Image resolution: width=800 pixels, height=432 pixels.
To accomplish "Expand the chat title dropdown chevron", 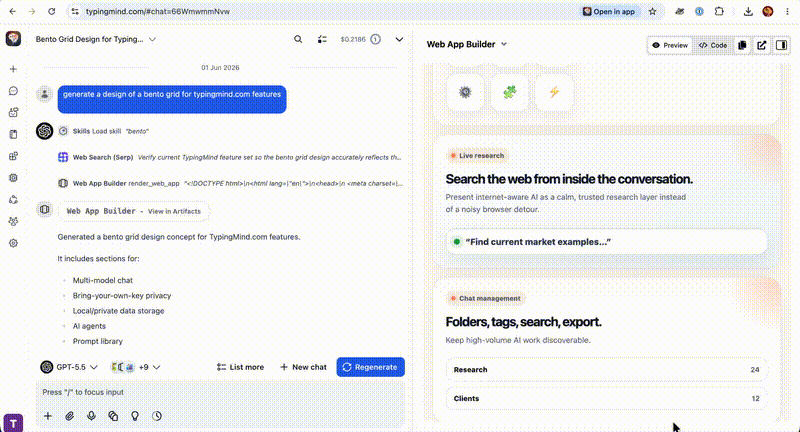I will pos(152,39).
